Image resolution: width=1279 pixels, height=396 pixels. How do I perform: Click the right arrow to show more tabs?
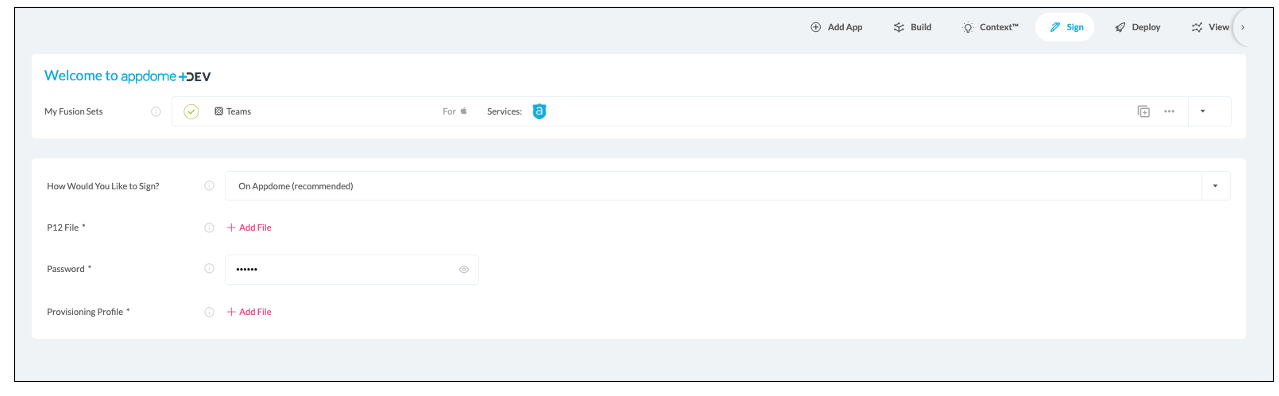tap(1243, 28)
